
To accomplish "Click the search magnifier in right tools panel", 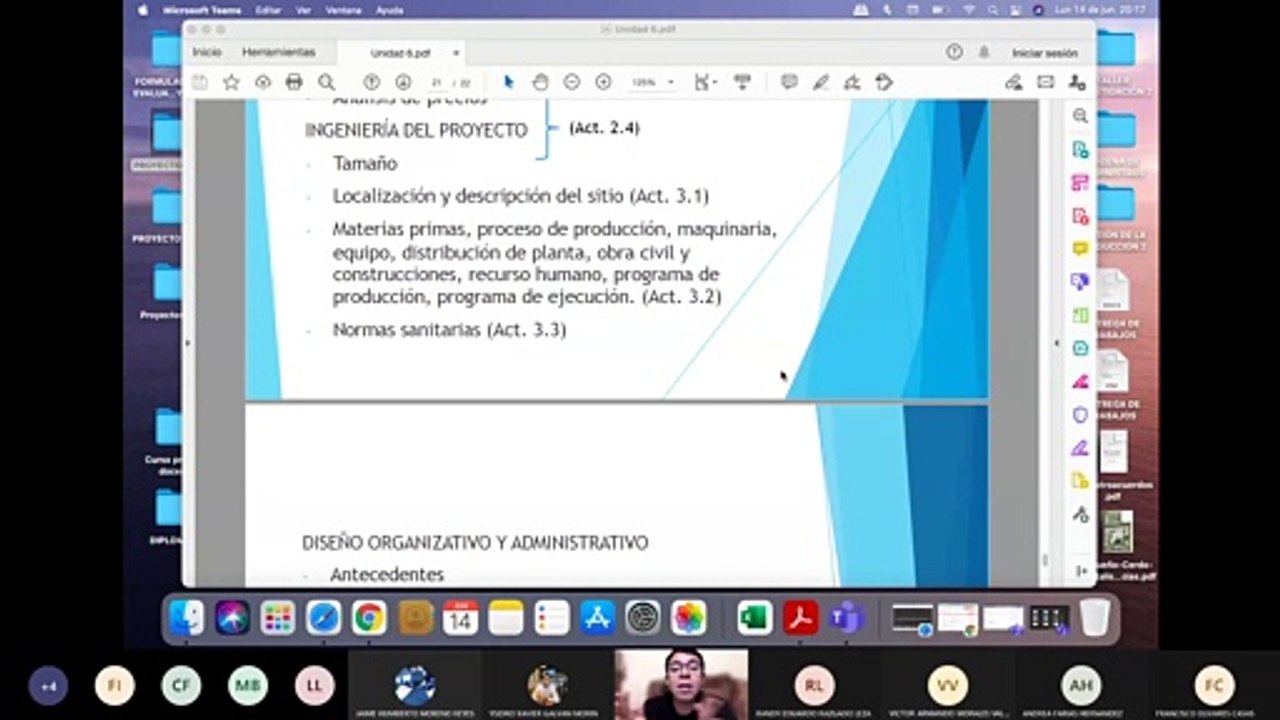I will click(1080, 116).
